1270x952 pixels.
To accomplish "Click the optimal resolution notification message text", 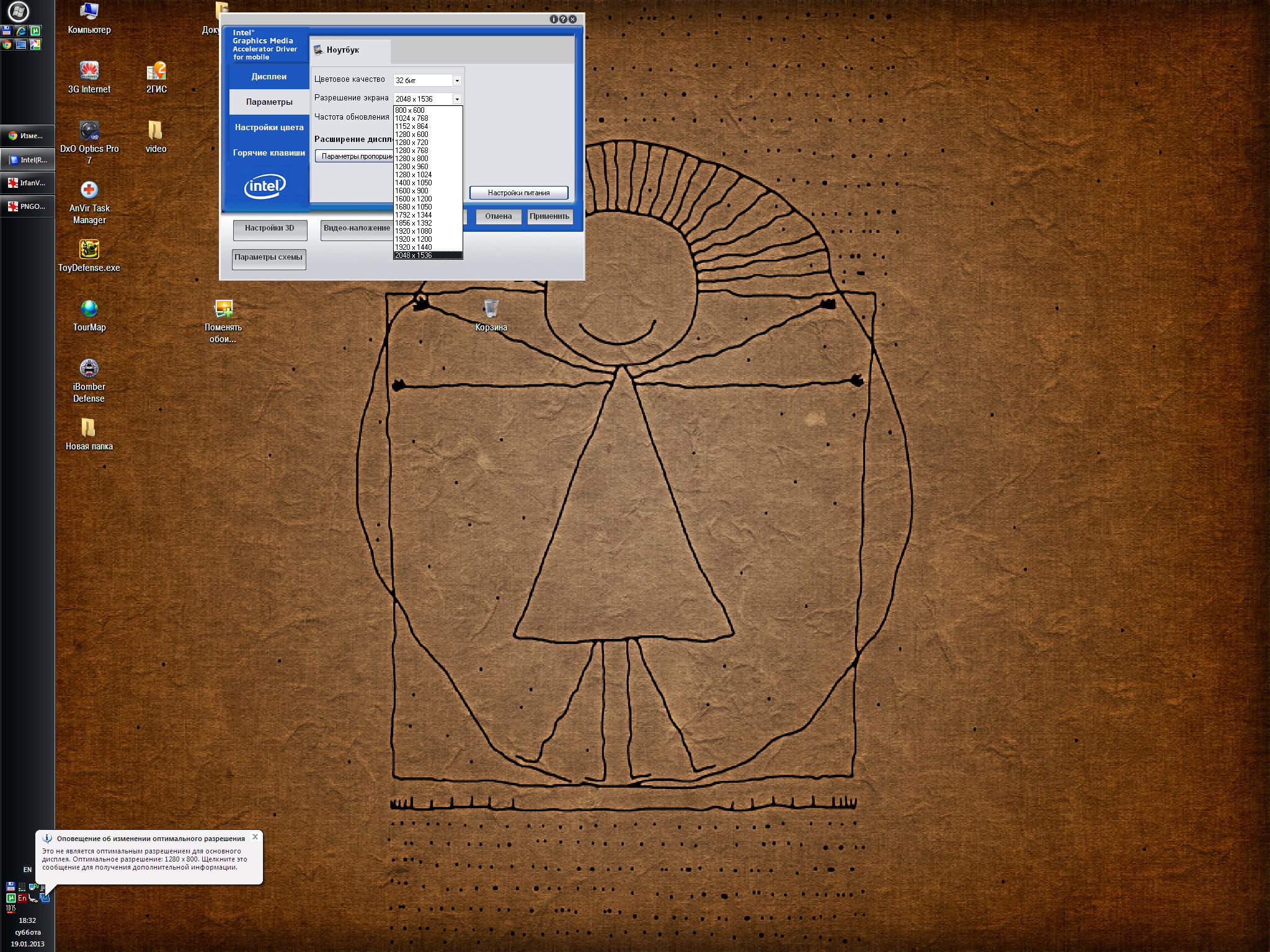I will point(144,859).
